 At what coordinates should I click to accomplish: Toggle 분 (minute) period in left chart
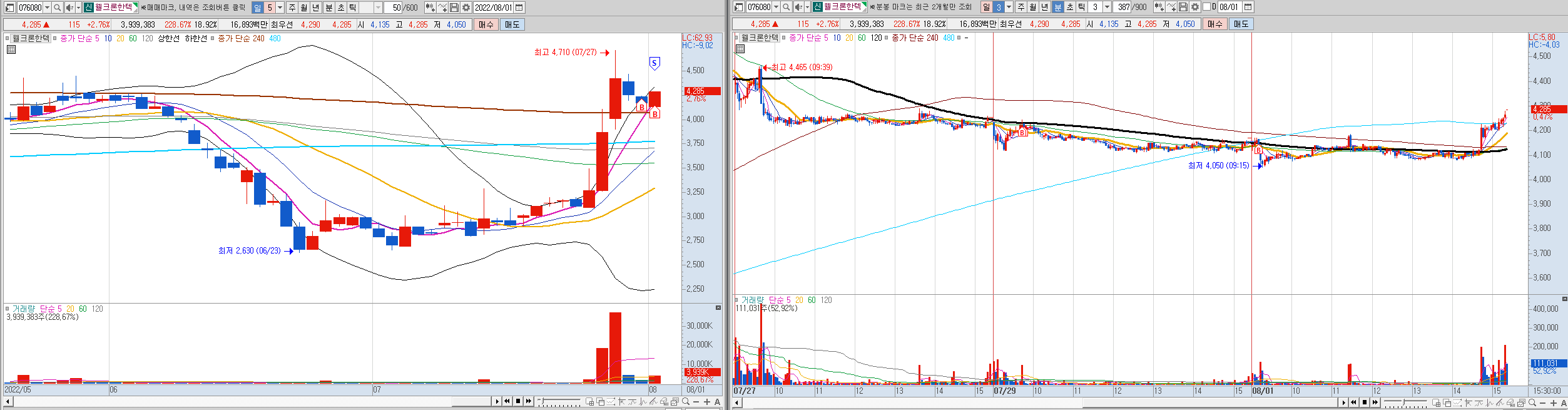(x=328, y=8)
